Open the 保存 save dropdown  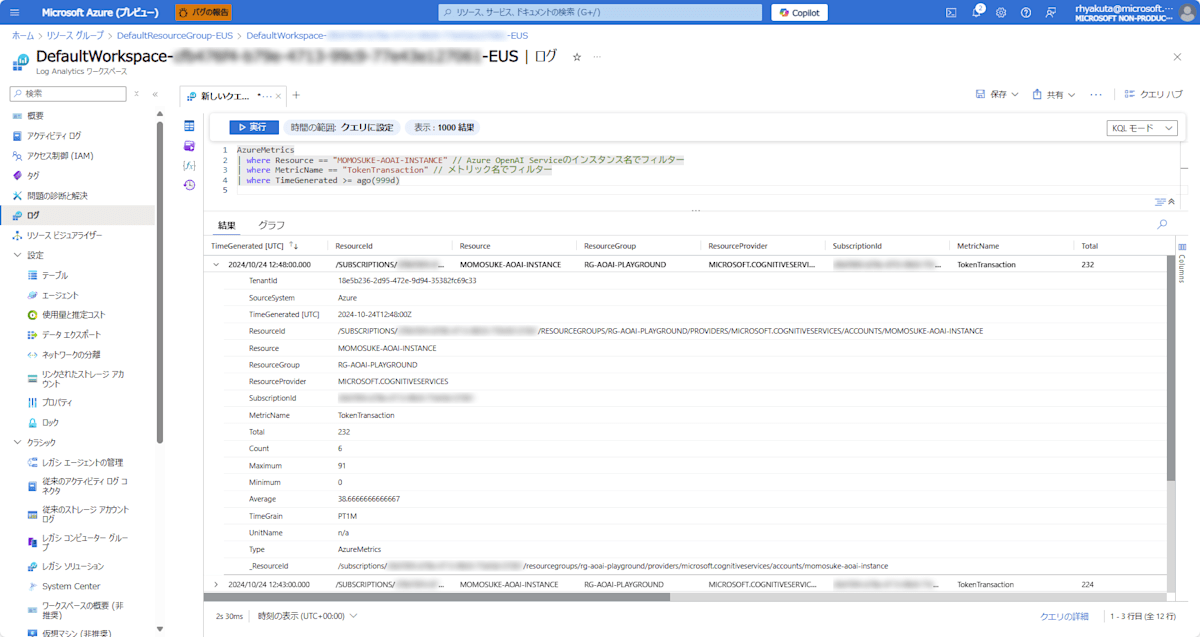[x=997, y=94]
